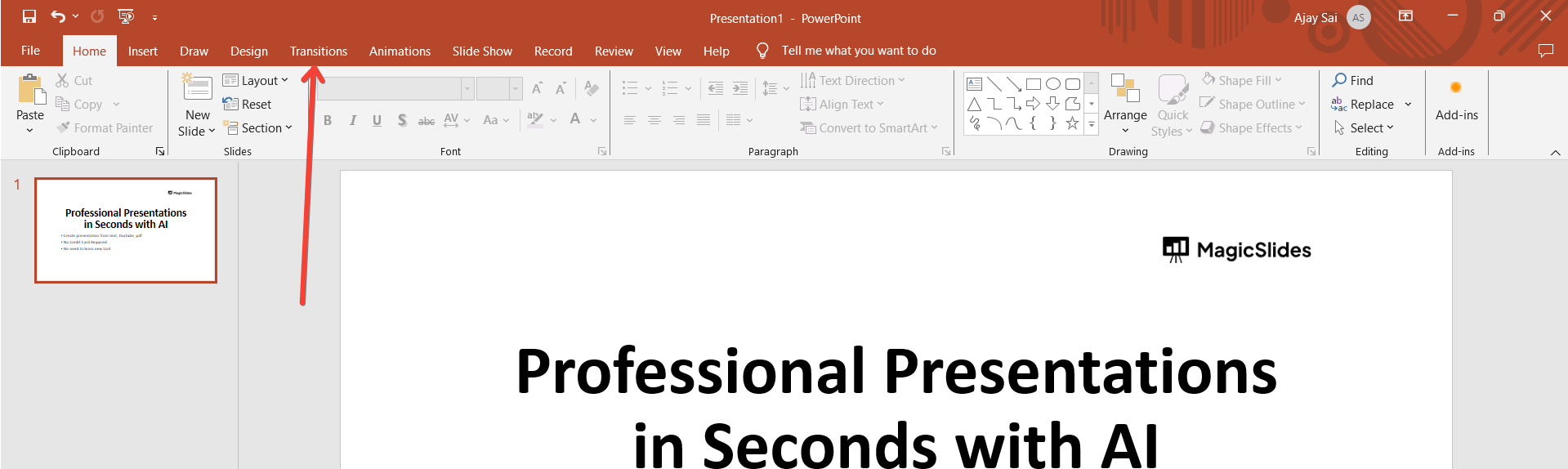This screenshot has height=469, width=1568.
Task: Toggle Italic formatting
Action: point(352,120)
